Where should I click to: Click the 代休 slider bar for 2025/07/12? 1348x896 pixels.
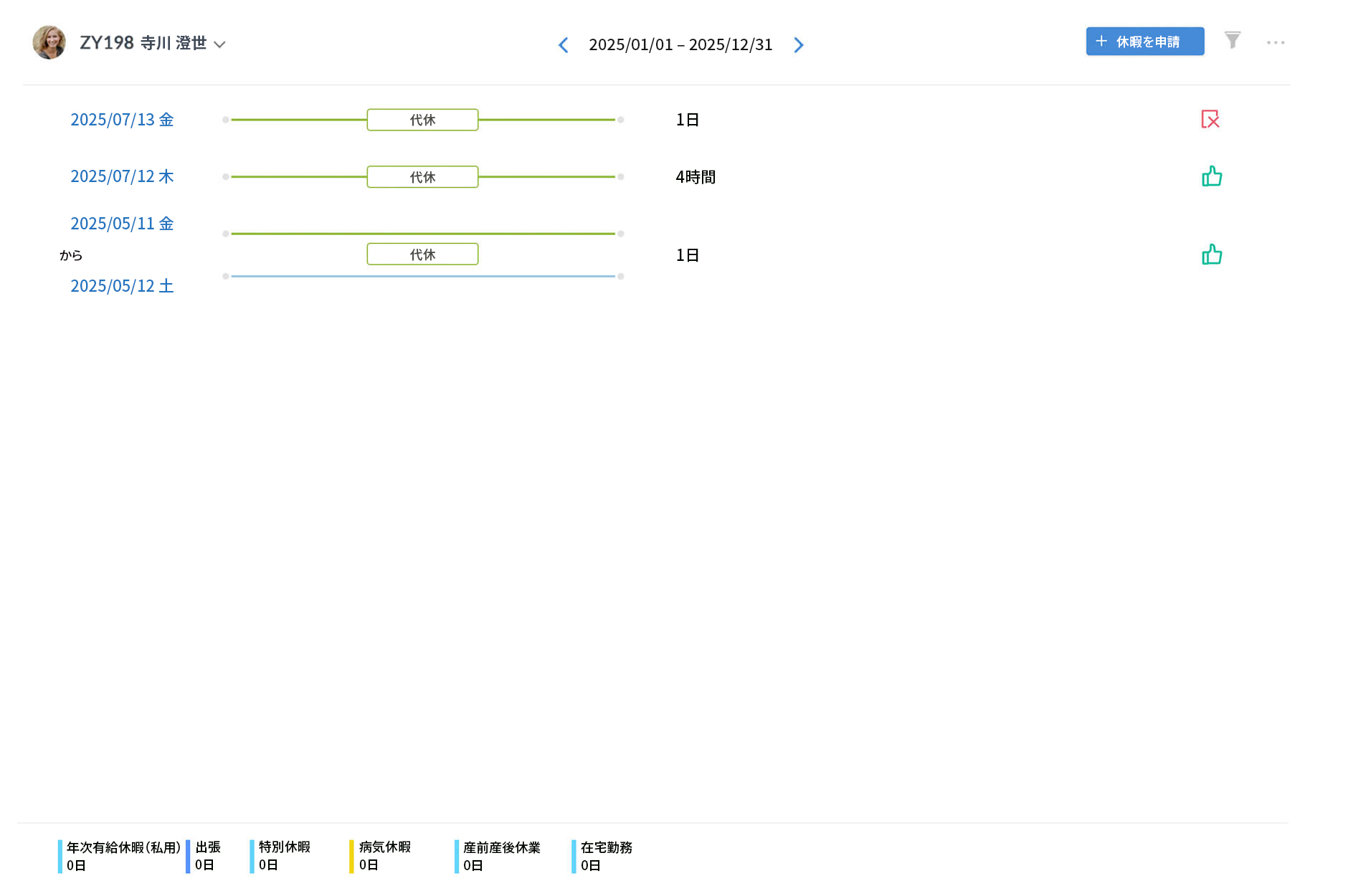(x=422, y=176)
